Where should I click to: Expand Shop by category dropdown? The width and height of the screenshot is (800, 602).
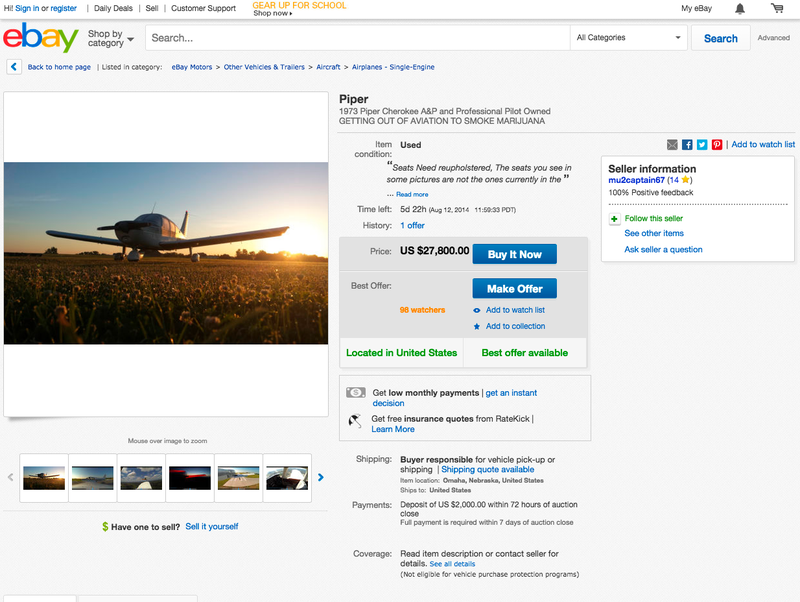point(111,38)
